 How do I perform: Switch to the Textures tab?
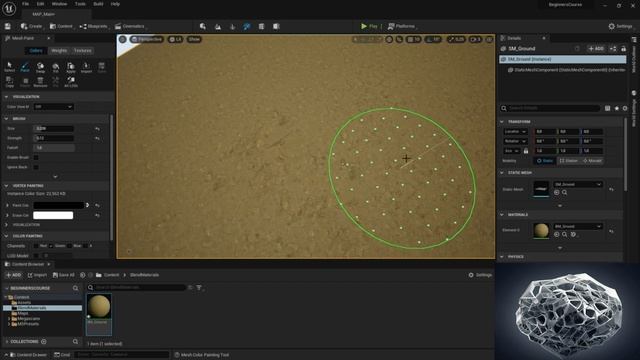point(82,51)
